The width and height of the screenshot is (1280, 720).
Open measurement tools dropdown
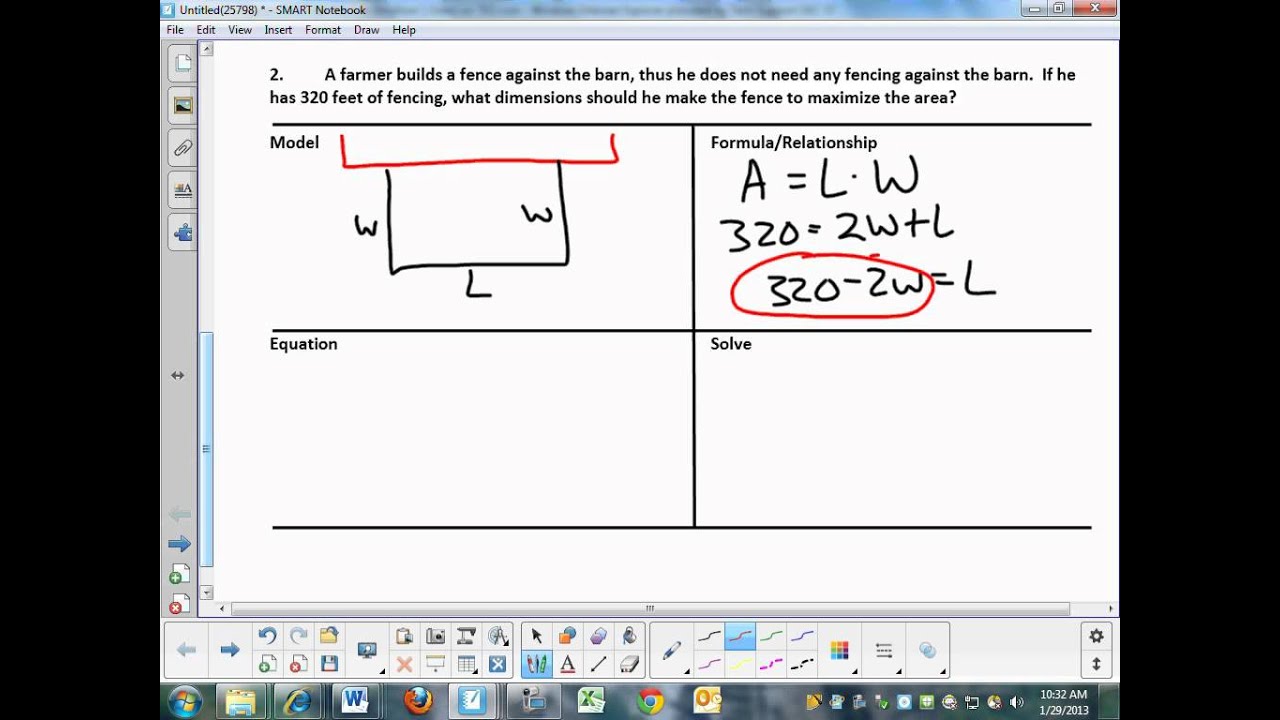[499, 636]
